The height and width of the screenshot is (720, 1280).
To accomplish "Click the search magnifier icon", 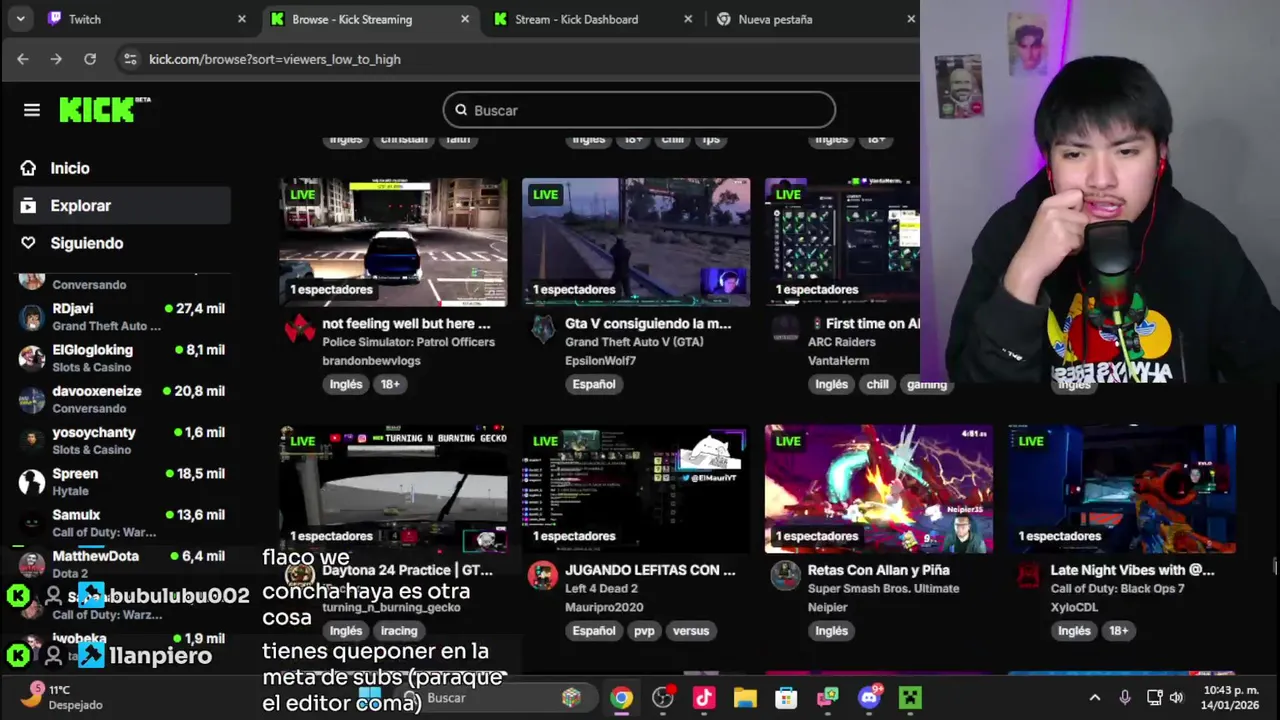I will (461, 110).
